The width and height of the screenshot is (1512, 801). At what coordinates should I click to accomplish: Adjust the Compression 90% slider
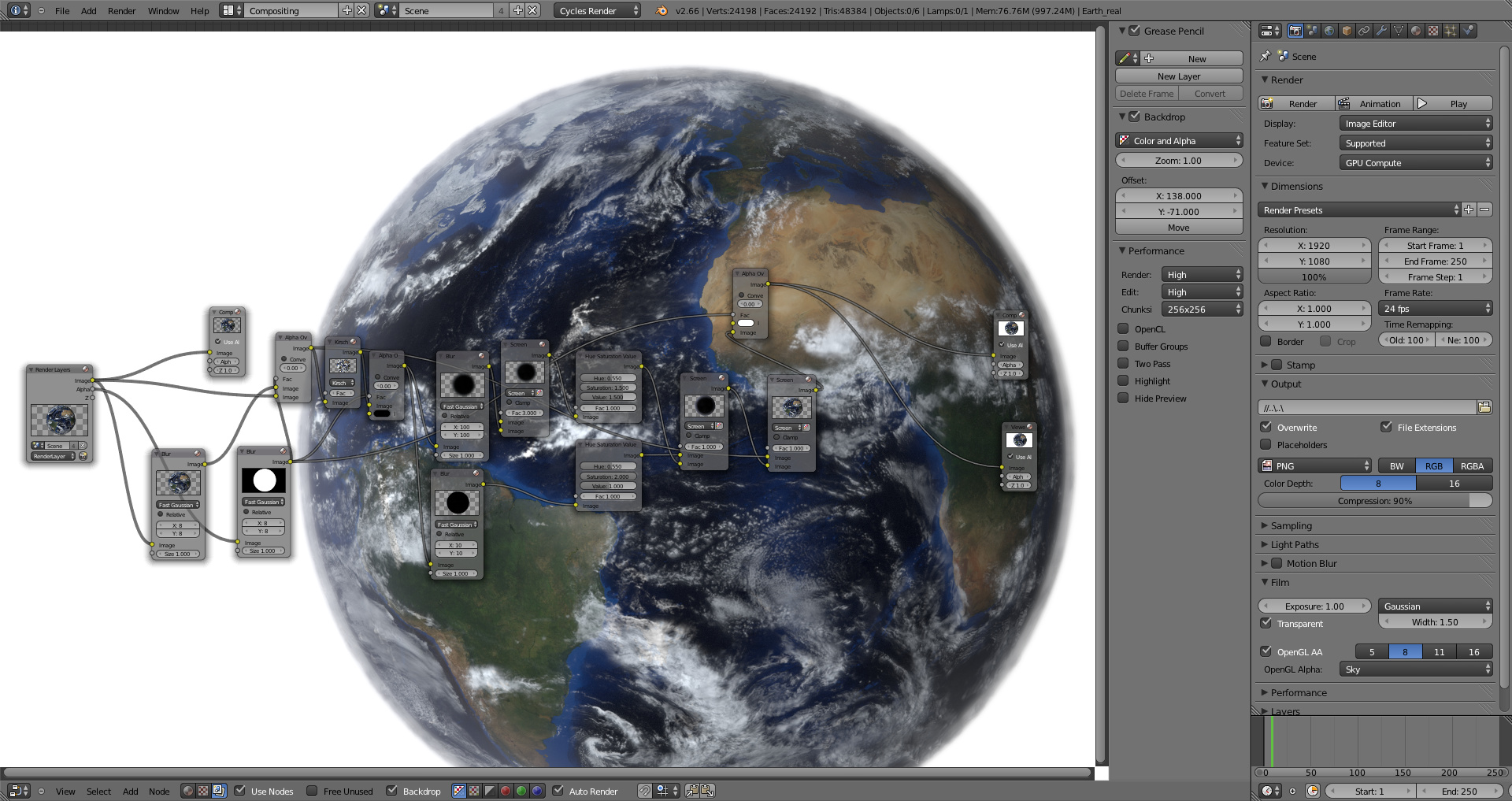click(1375, 500)
